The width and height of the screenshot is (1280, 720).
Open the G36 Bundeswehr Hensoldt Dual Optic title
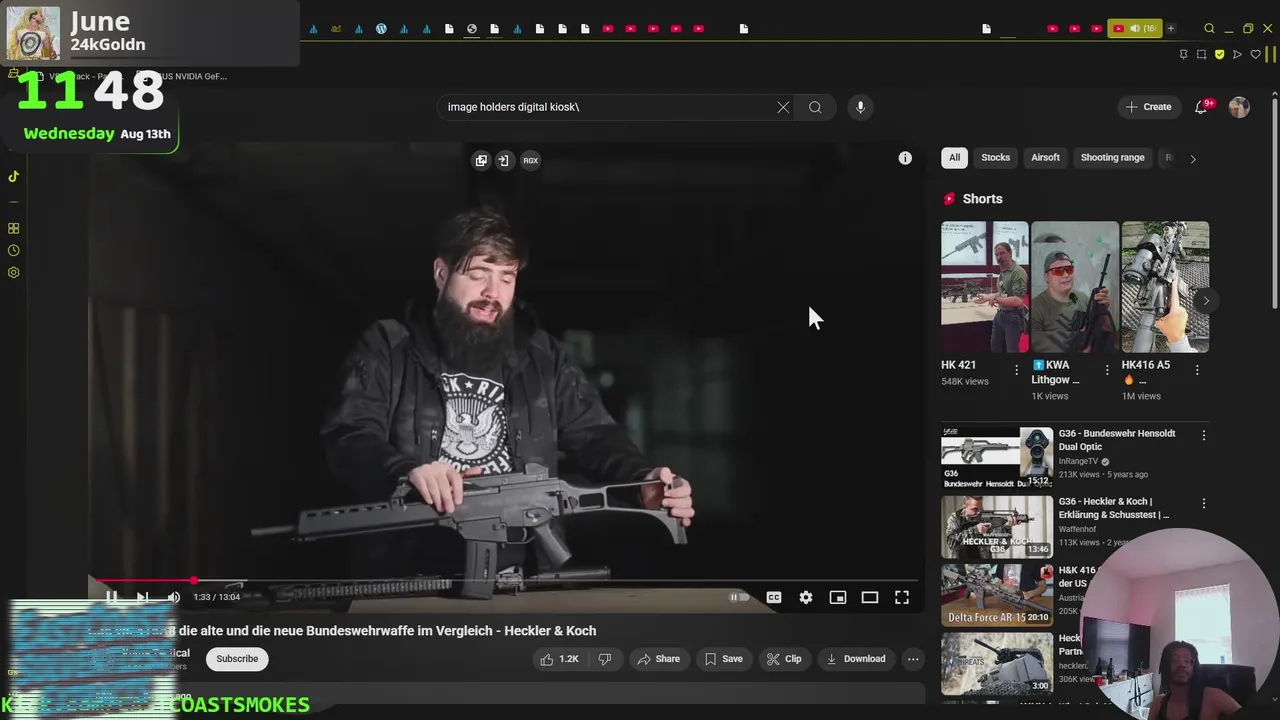pyautogui.click(x=1117, y=440)
